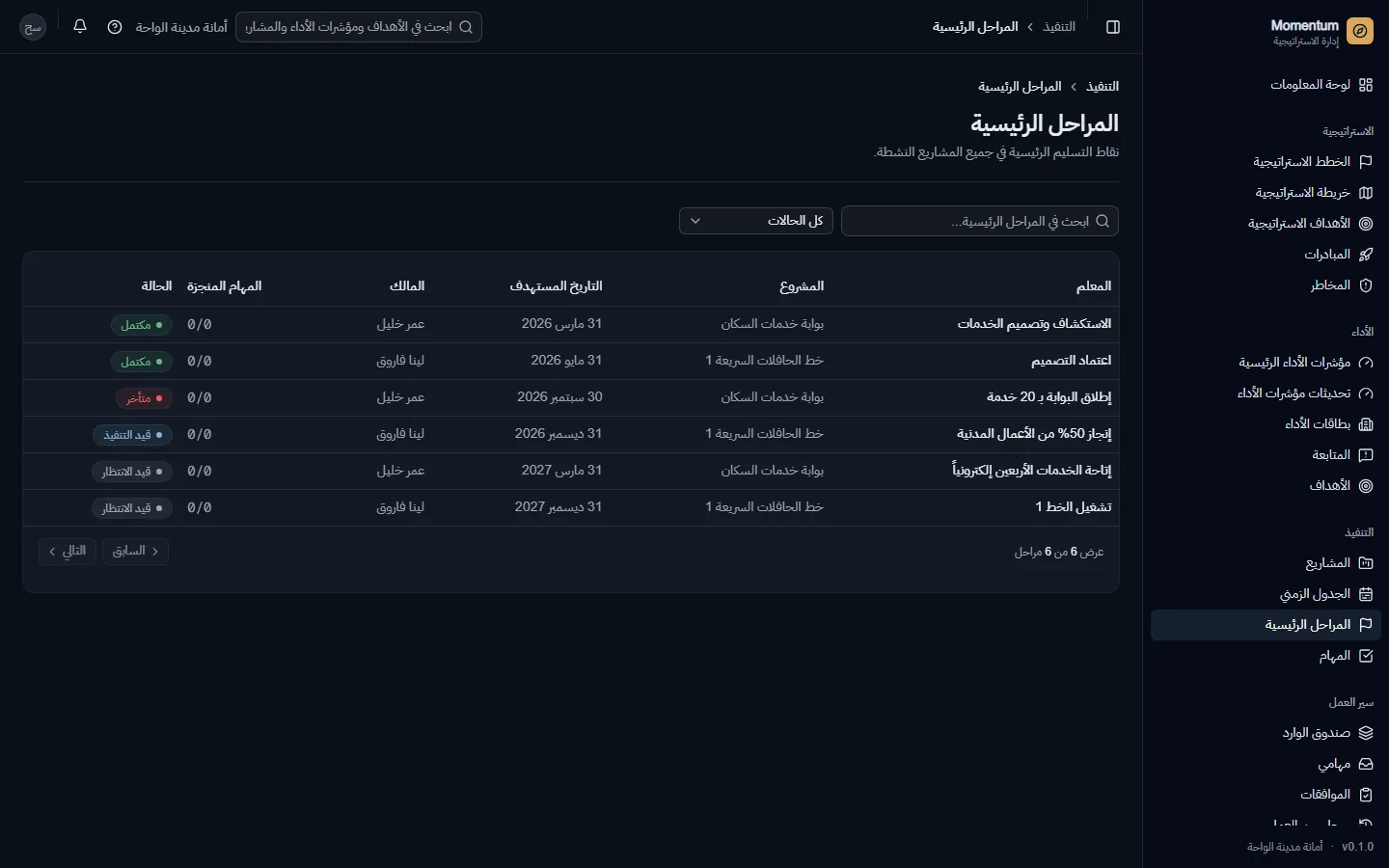The width and height of the screenshot is (1389, 868).
Task: Click the المهام checkbox icon
Action: [x=1366, y=656]
